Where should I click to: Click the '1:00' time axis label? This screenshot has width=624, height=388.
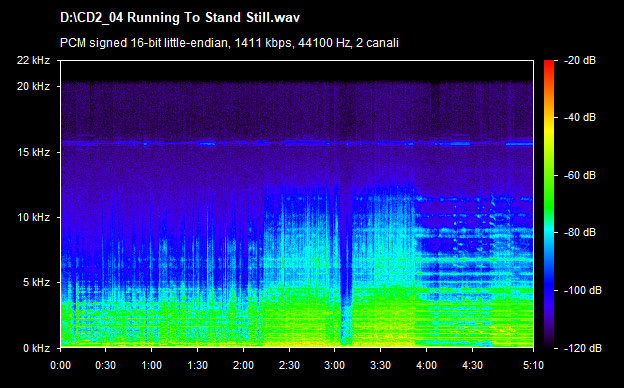pos(151,365)
